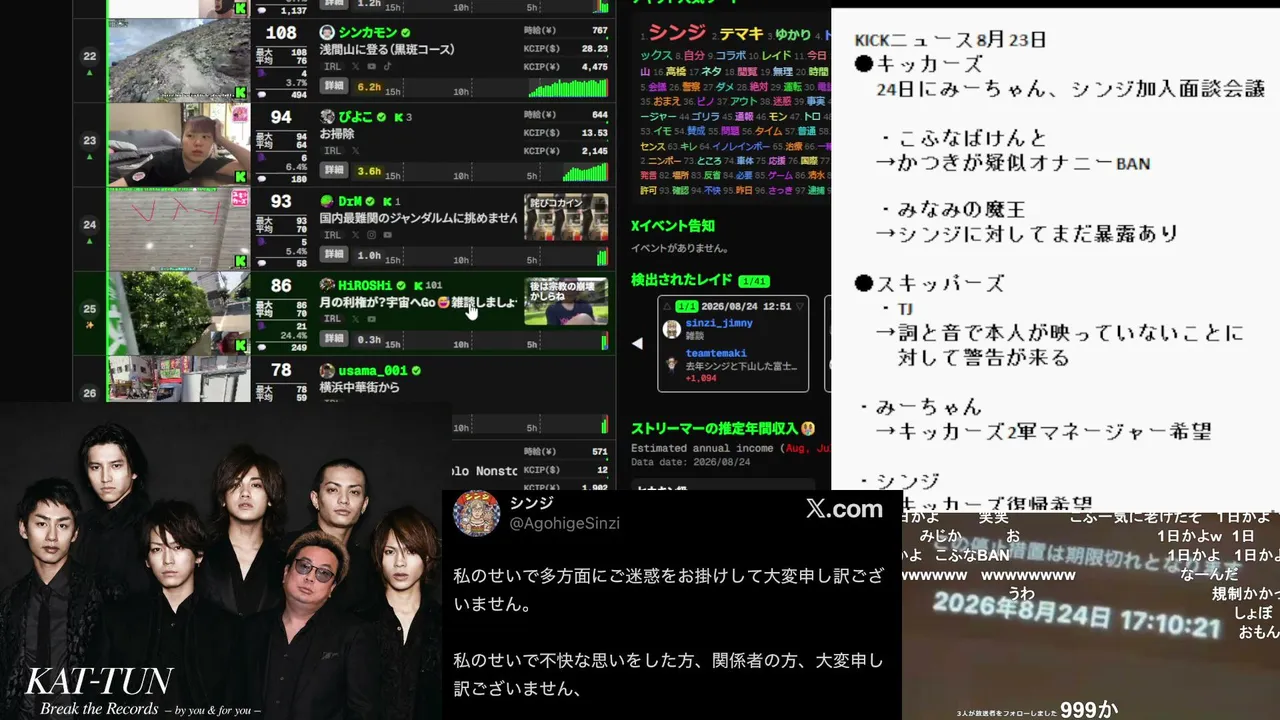
Task: Click the IRL tag in HiROSHi row
Action: 333,318
